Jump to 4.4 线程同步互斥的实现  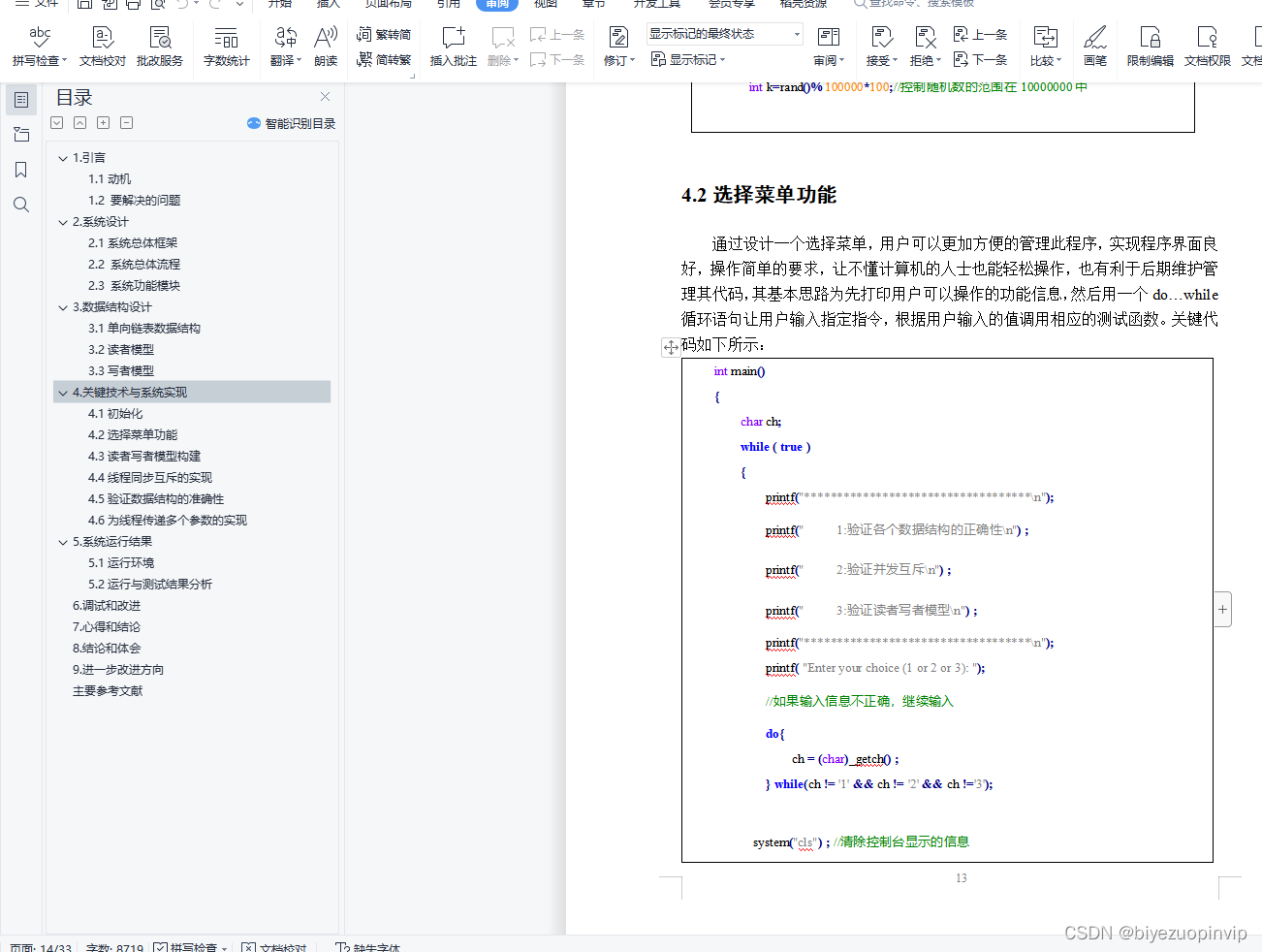pos(150,478)
